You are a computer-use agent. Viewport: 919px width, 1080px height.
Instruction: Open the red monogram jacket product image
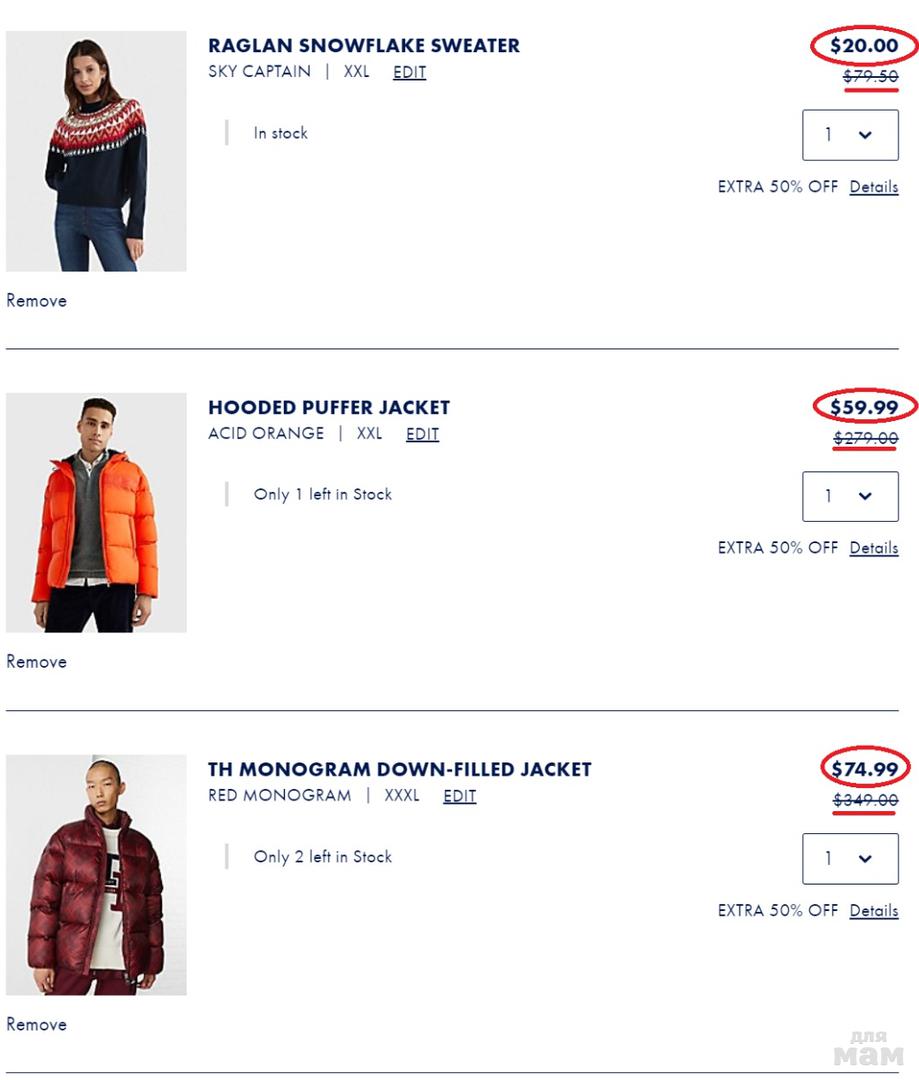tap(96, 875)
